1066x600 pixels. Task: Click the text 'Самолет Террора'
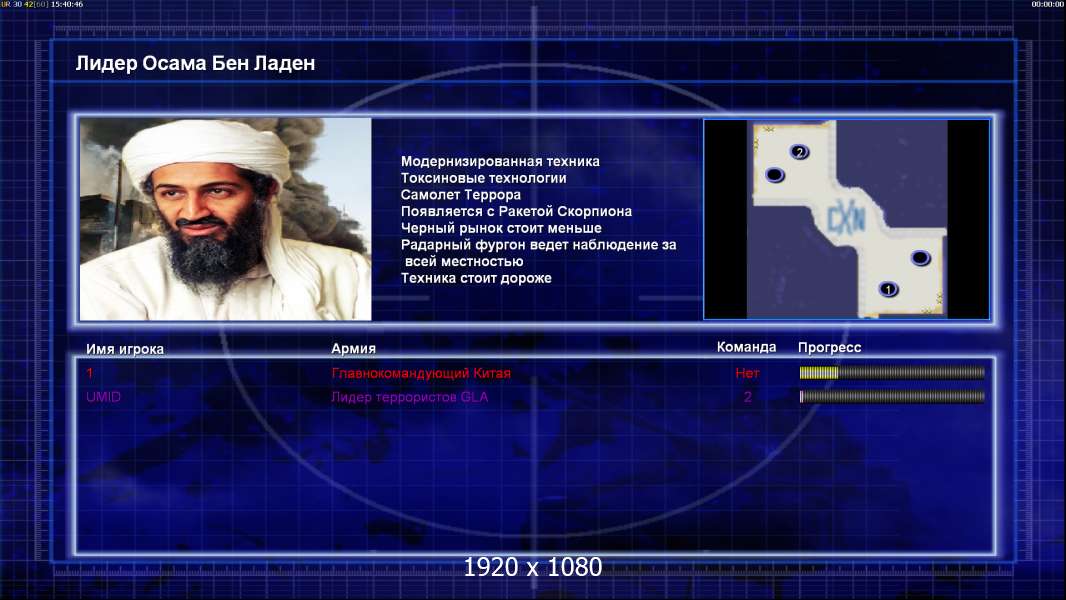tap(461, 194)
